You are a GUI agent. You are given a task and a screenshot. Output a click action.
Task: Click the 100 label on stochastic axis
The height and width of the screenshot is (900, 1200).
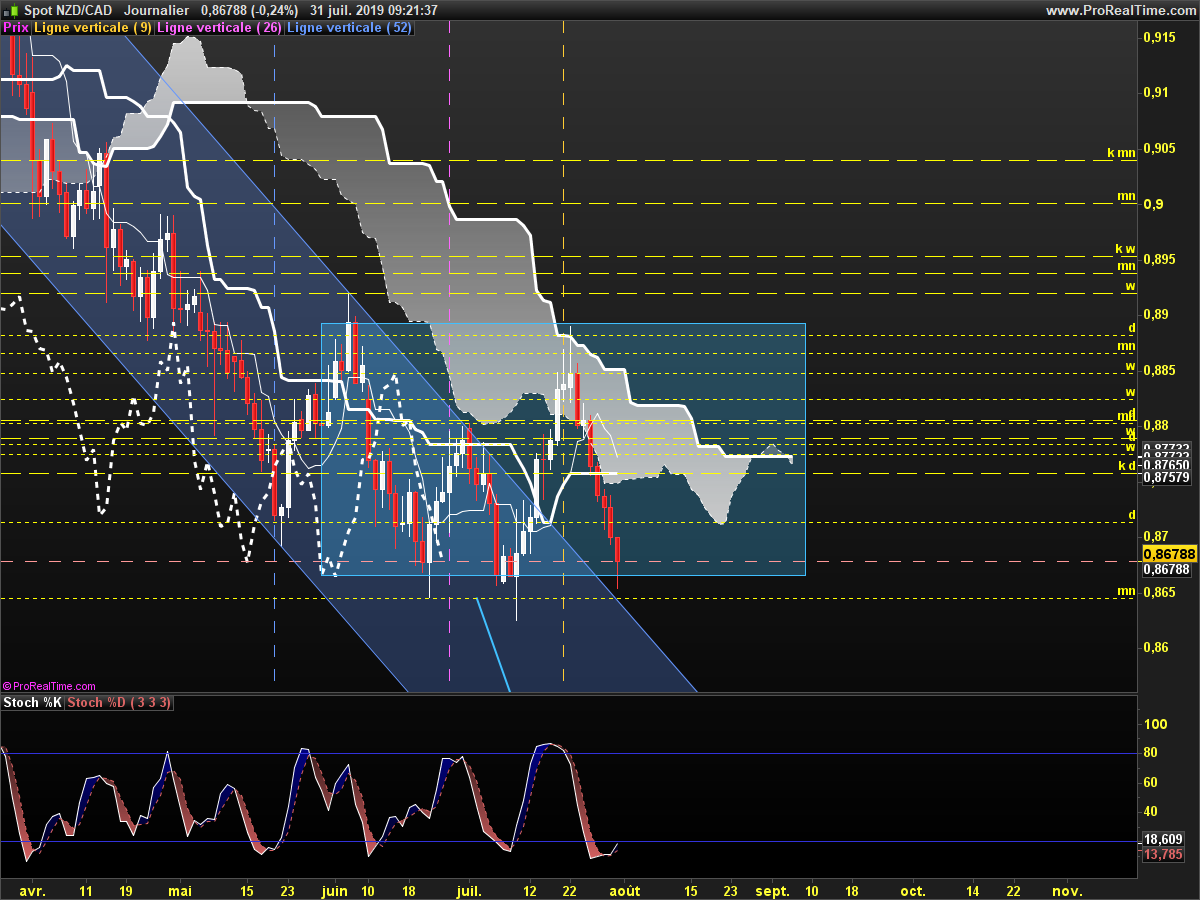(x=1156, y=724)
